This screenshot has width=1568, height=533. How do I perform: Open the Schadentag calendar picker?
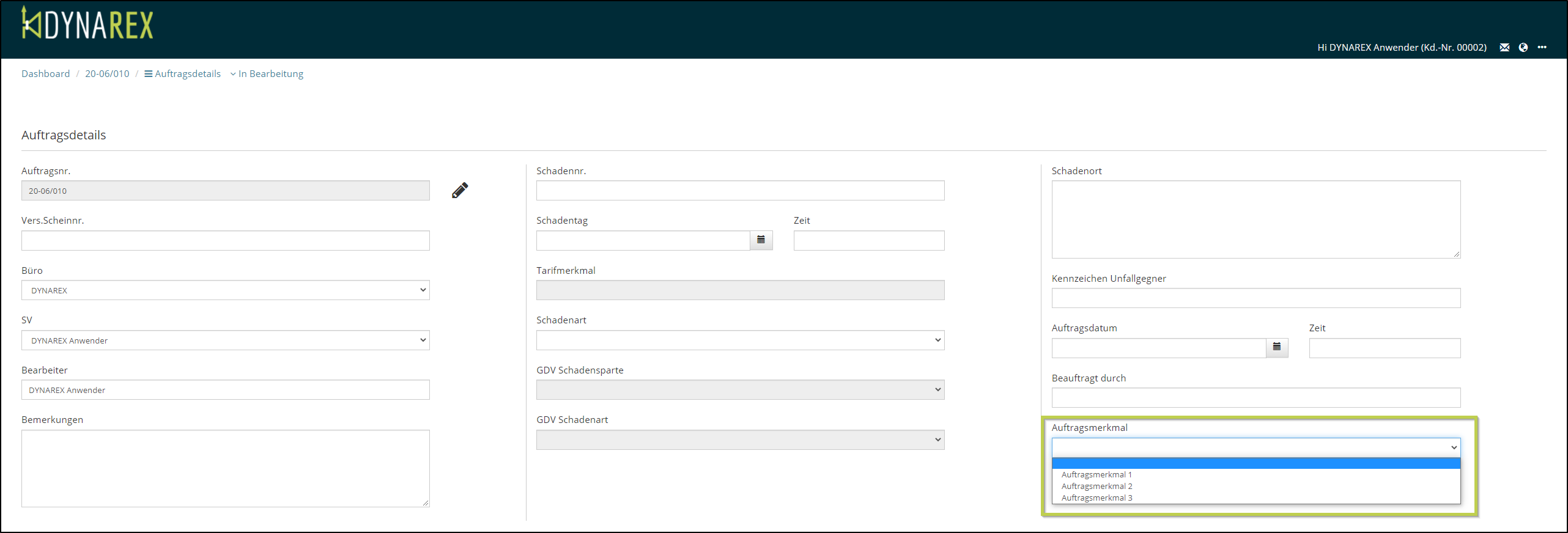(x=761, y=240)
